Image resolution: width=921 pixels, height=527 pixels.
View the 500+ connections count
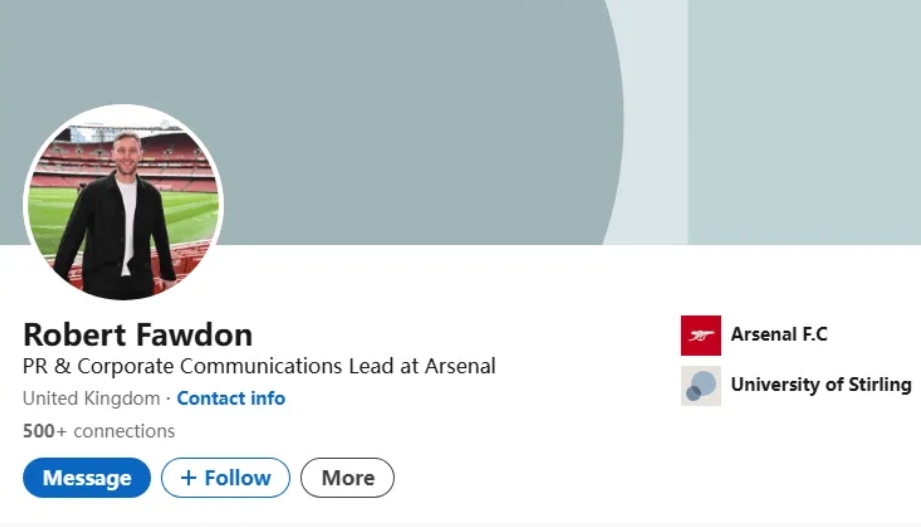pyautogui.click(x=98, y=431)
